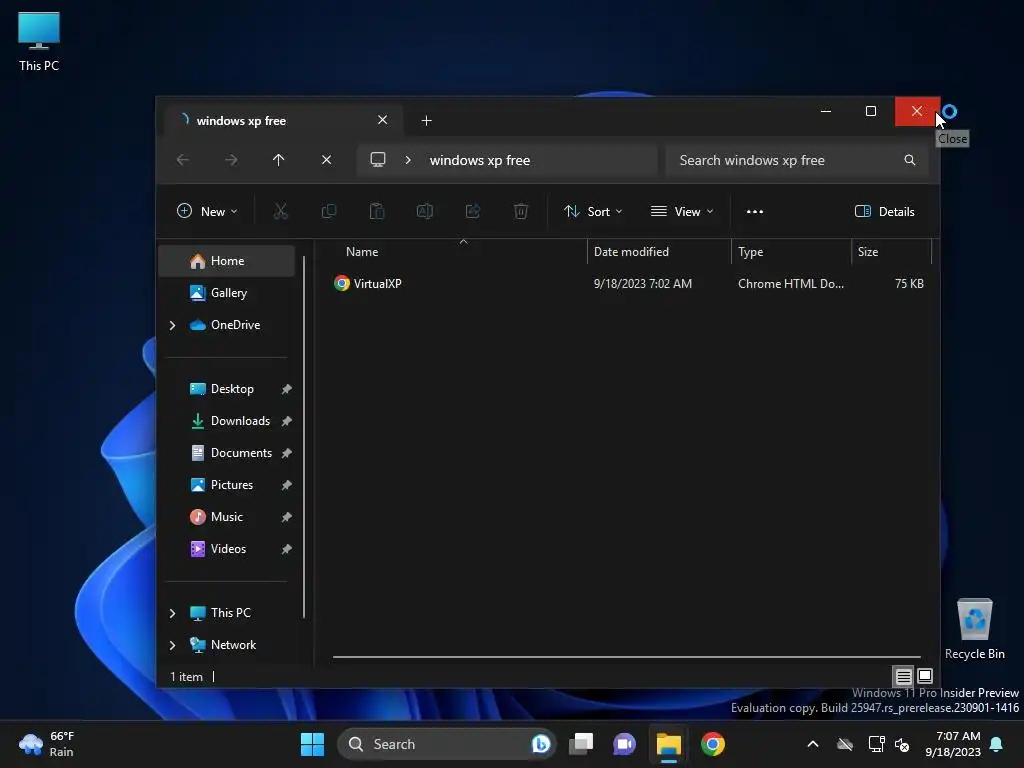The height and width of the screenshot is (768, 1024).
Task: Open the Sort dropdown menu
Action: 593,212
